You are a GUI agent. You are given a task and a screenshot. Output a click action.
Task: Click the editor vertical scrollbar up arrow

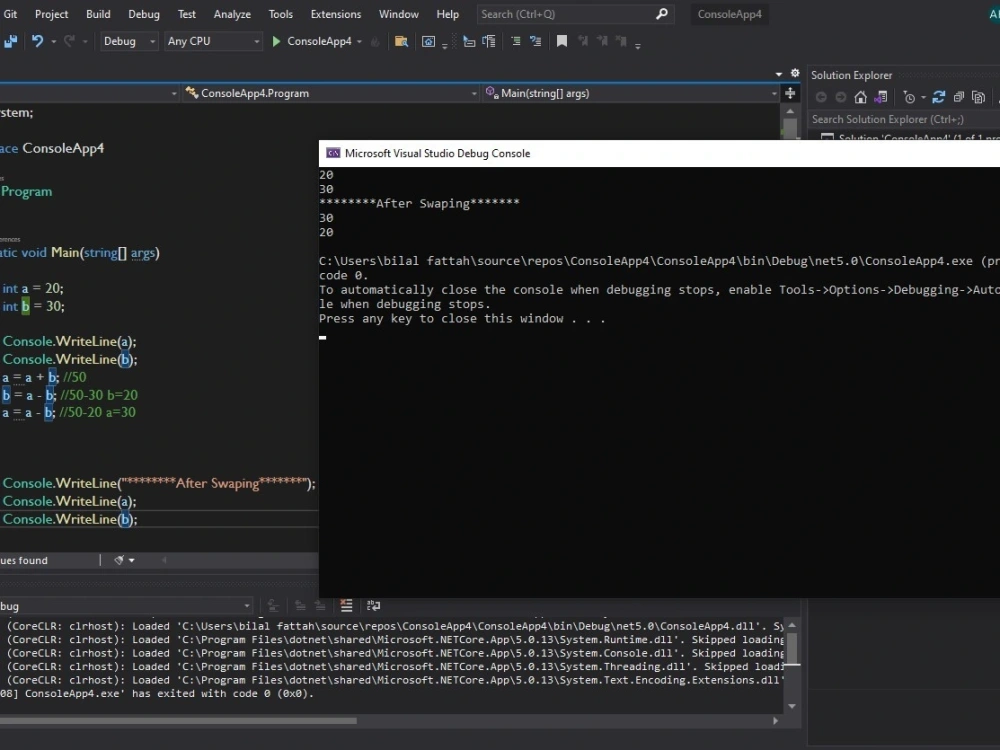(x=790, y=112)
